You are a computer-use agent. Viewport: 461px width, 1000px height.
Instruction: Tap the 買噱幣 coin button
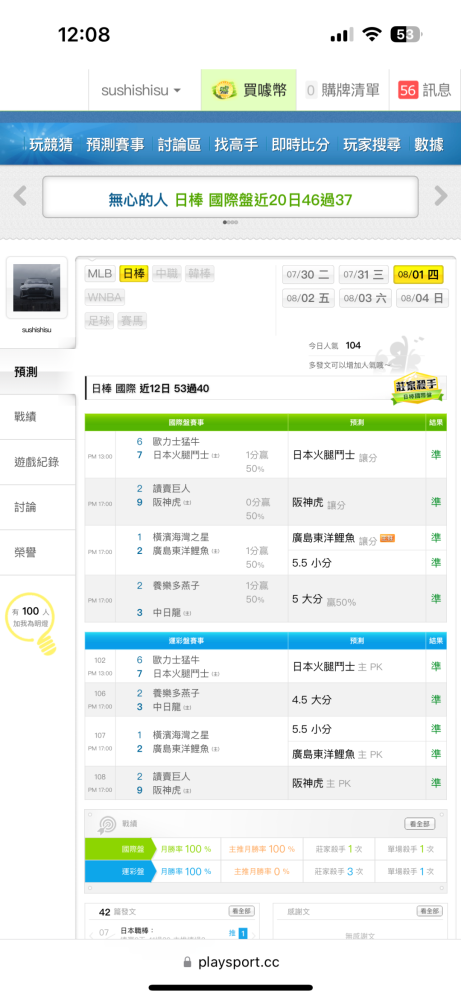[249, 91]
